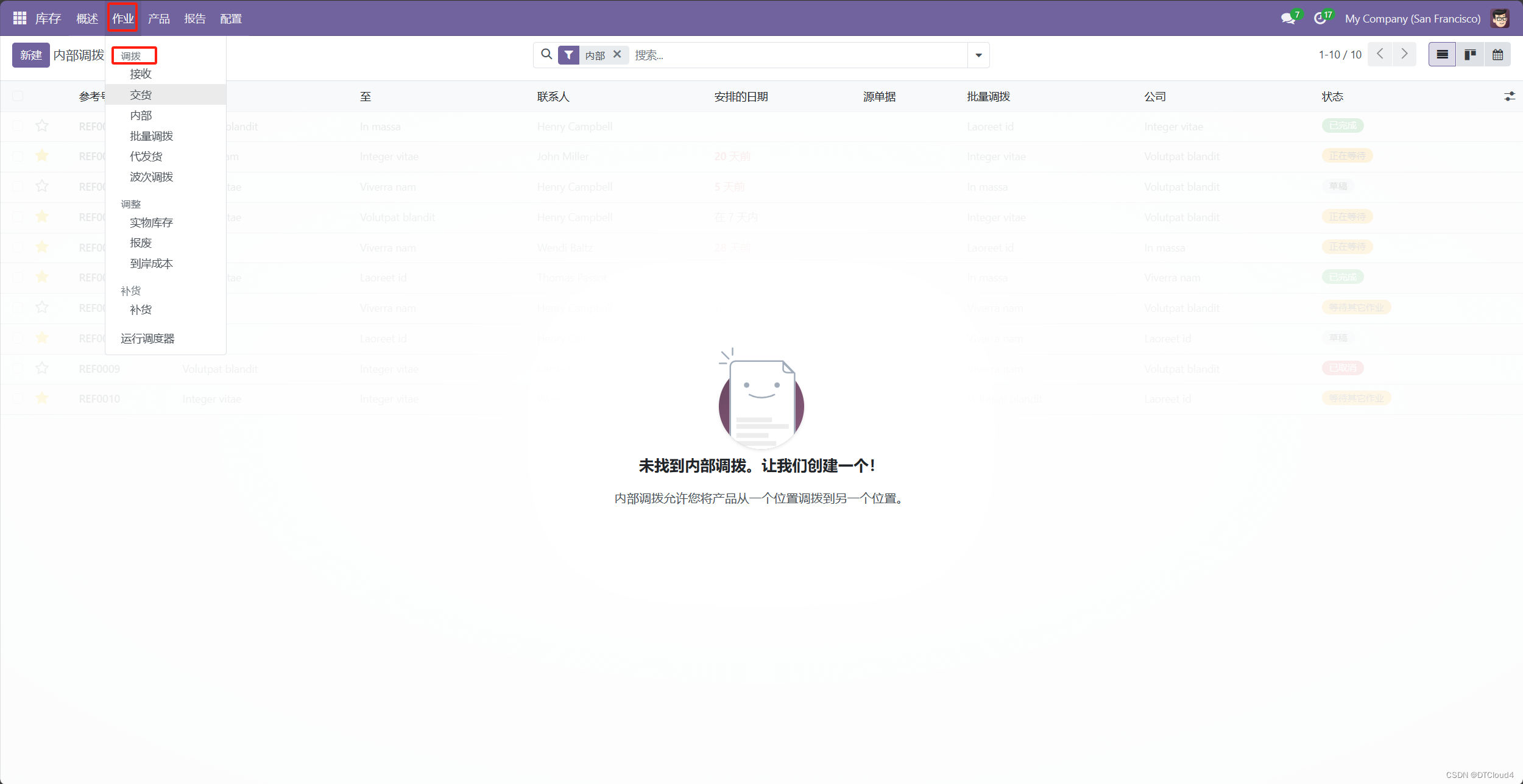Open company switcher My Company (San Francisco)
This screenshot has height=784, width=1523.
coord(1412,18)
